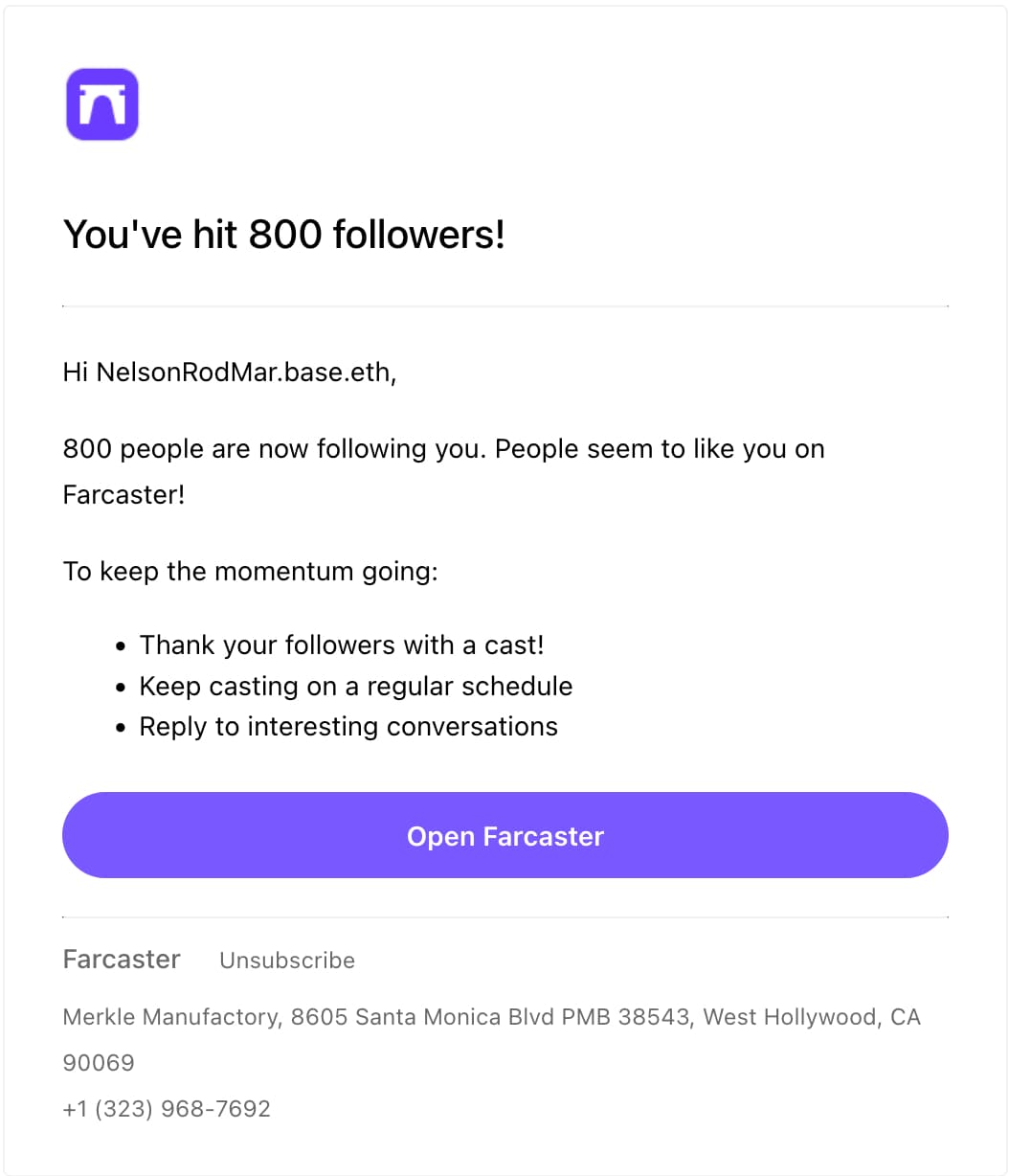
Task: Click the bullet dot before "Reply to interesting"
Action: pos(121,729)
